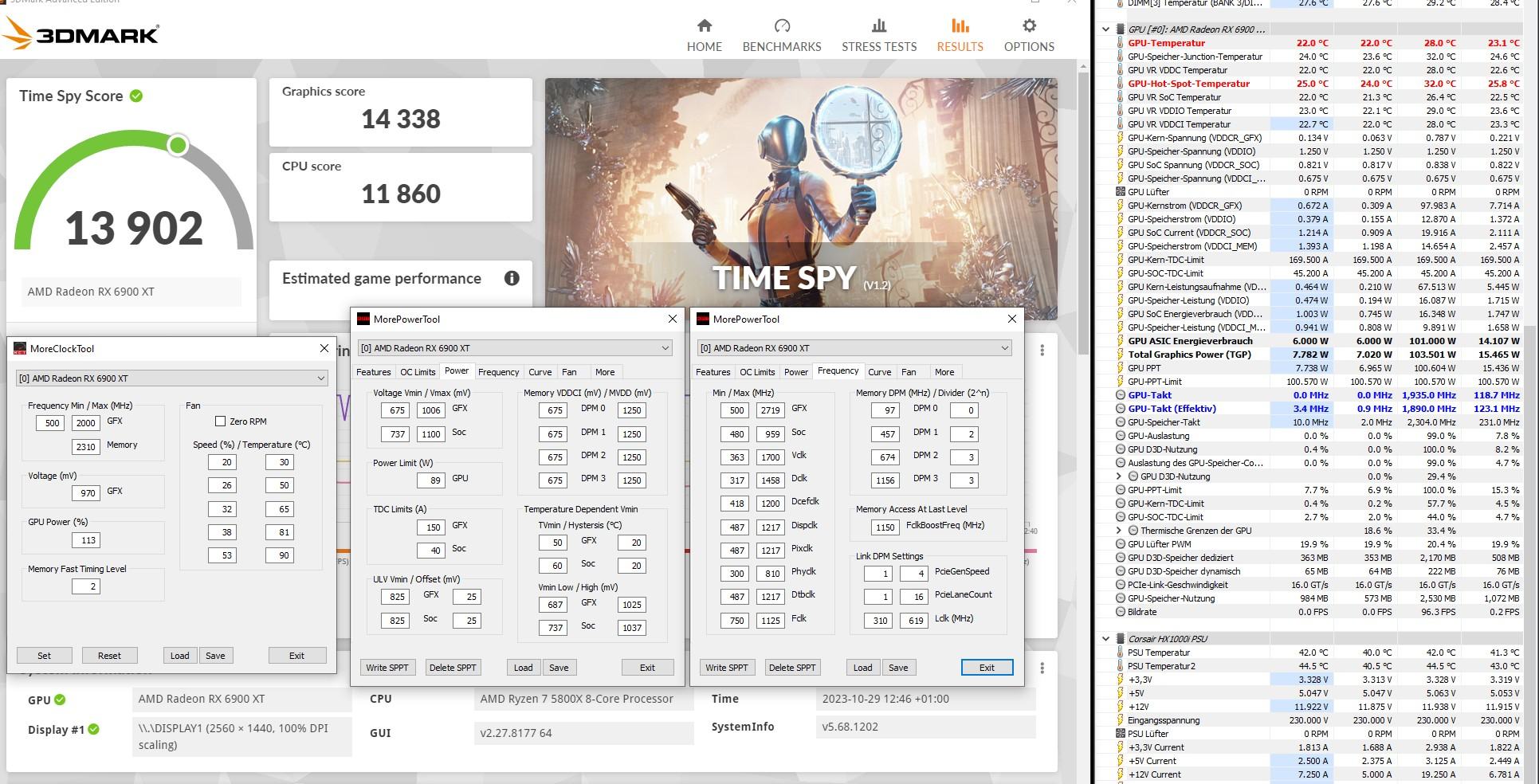Click the Frequency-tab MorePowerTool window's title icon
The image size is (1539, 784).
703,319
